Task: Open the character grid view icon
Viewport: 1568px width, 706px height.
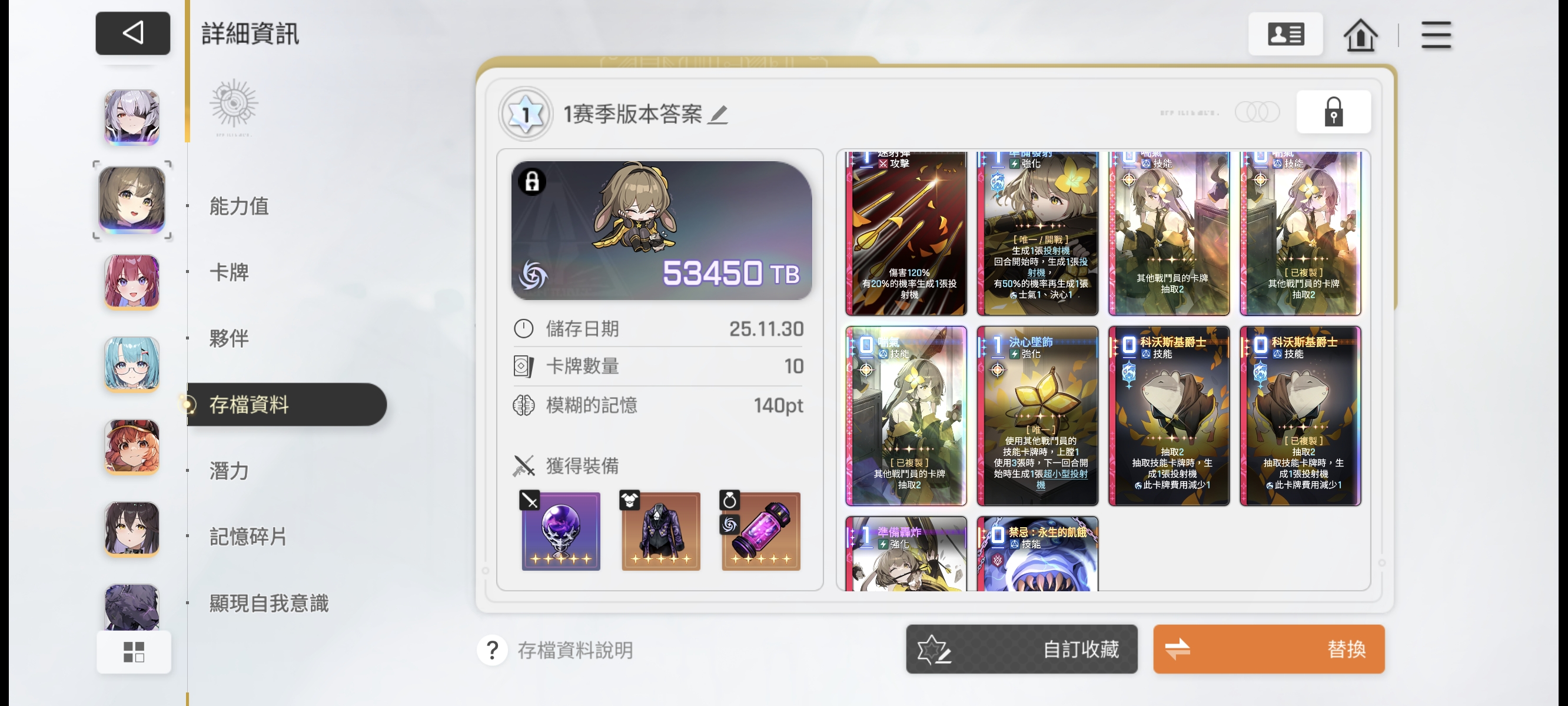Action: [x=133, y=652]
